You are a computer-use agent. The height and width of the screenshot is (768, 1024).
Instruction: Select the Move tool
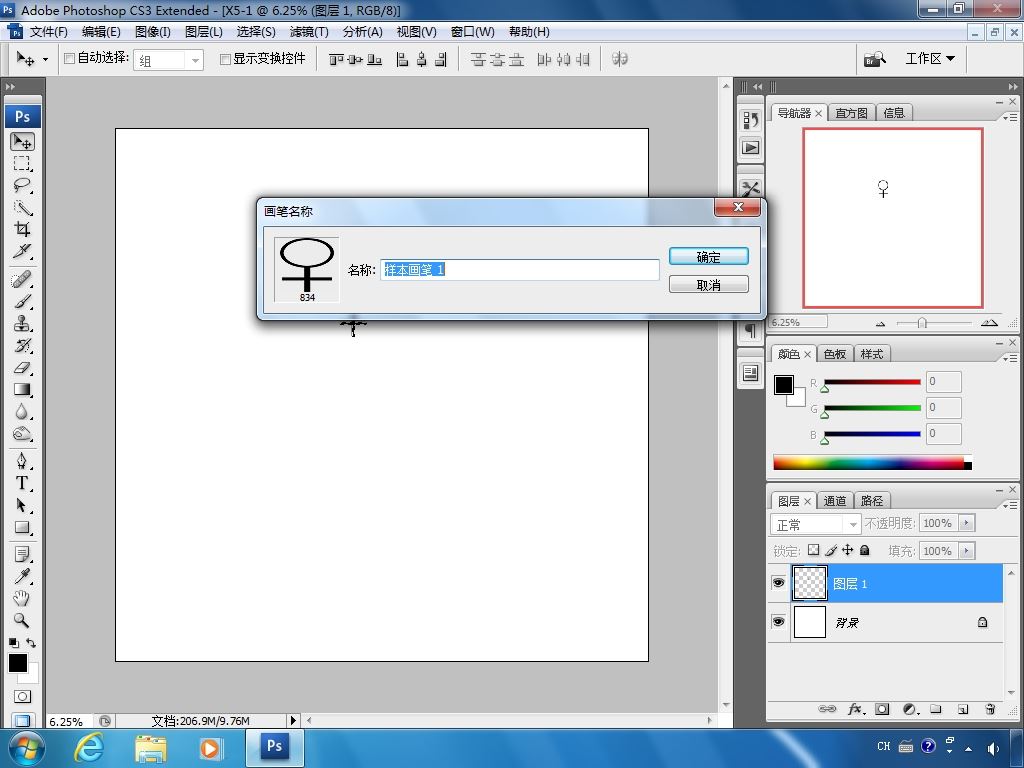(22, 141)
